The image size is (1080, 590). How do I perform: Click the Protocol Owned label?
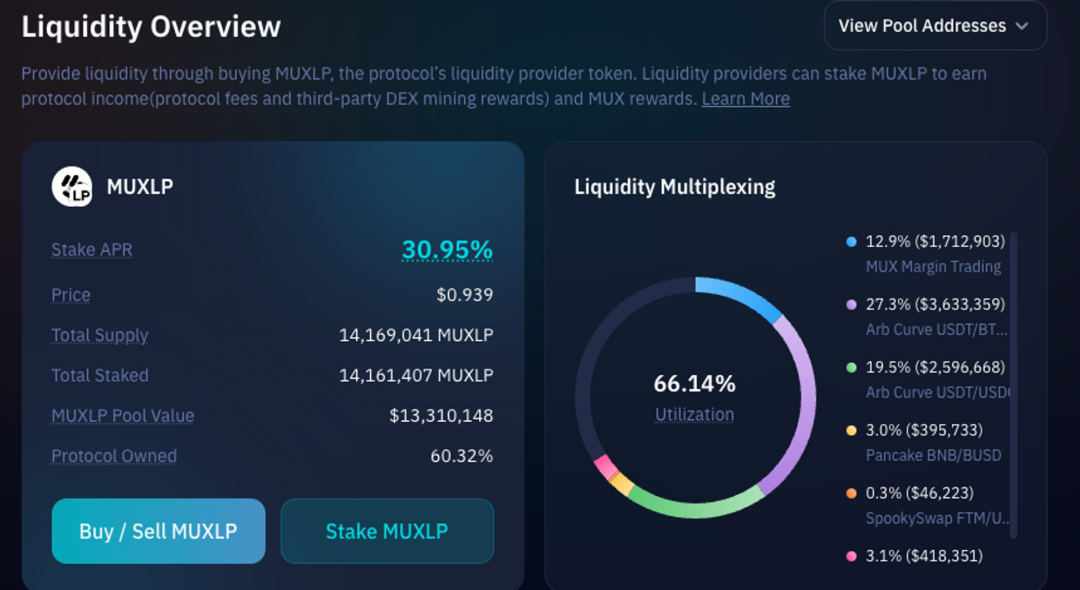pos(113,455)
